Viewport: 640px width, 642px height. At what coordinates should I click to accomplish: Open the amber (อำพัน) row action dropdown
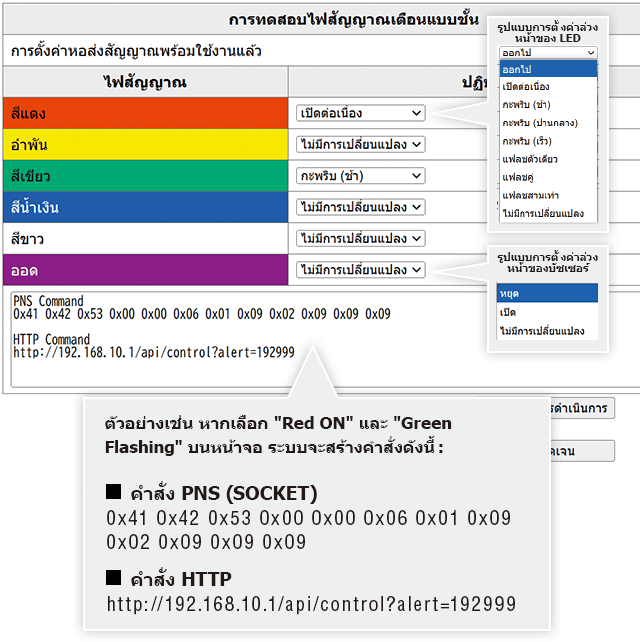pyautogui.click(x=360, y=145)
